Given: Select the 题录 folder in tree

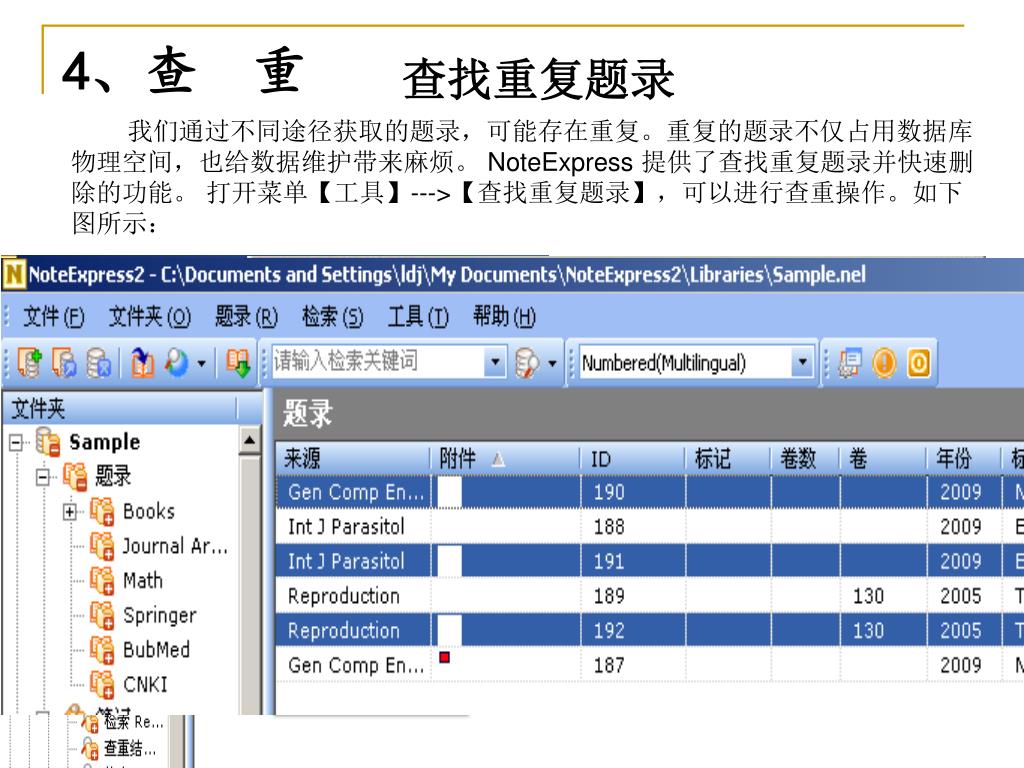Looking at the screenshot, I should (x=113, y=476).
